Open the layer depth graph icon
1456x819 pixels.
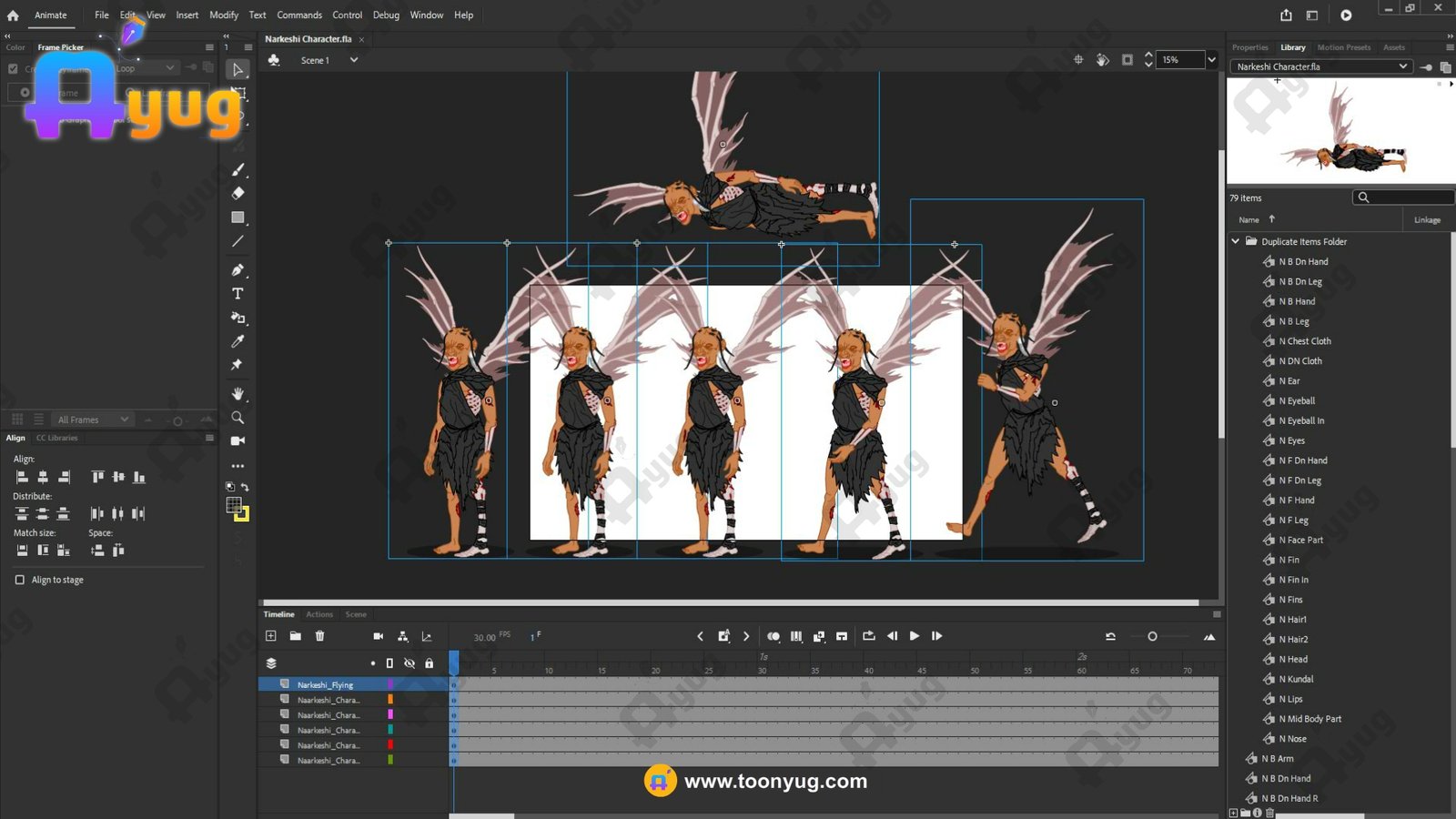pos(426,636)
